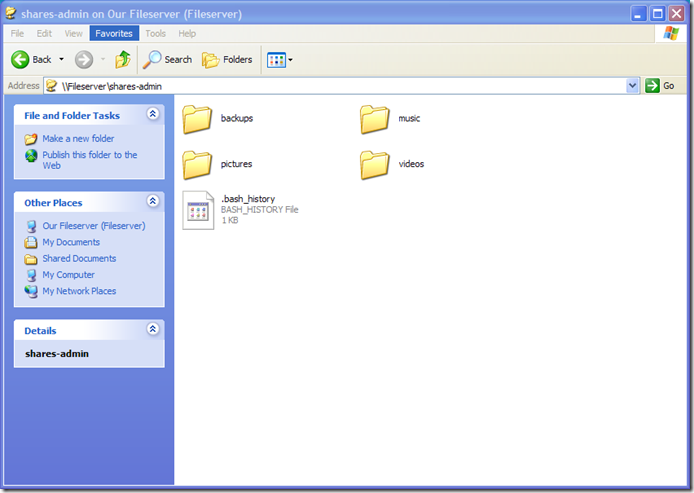
Task: Maximize the shares-admin window
Action: coord(657,14)
